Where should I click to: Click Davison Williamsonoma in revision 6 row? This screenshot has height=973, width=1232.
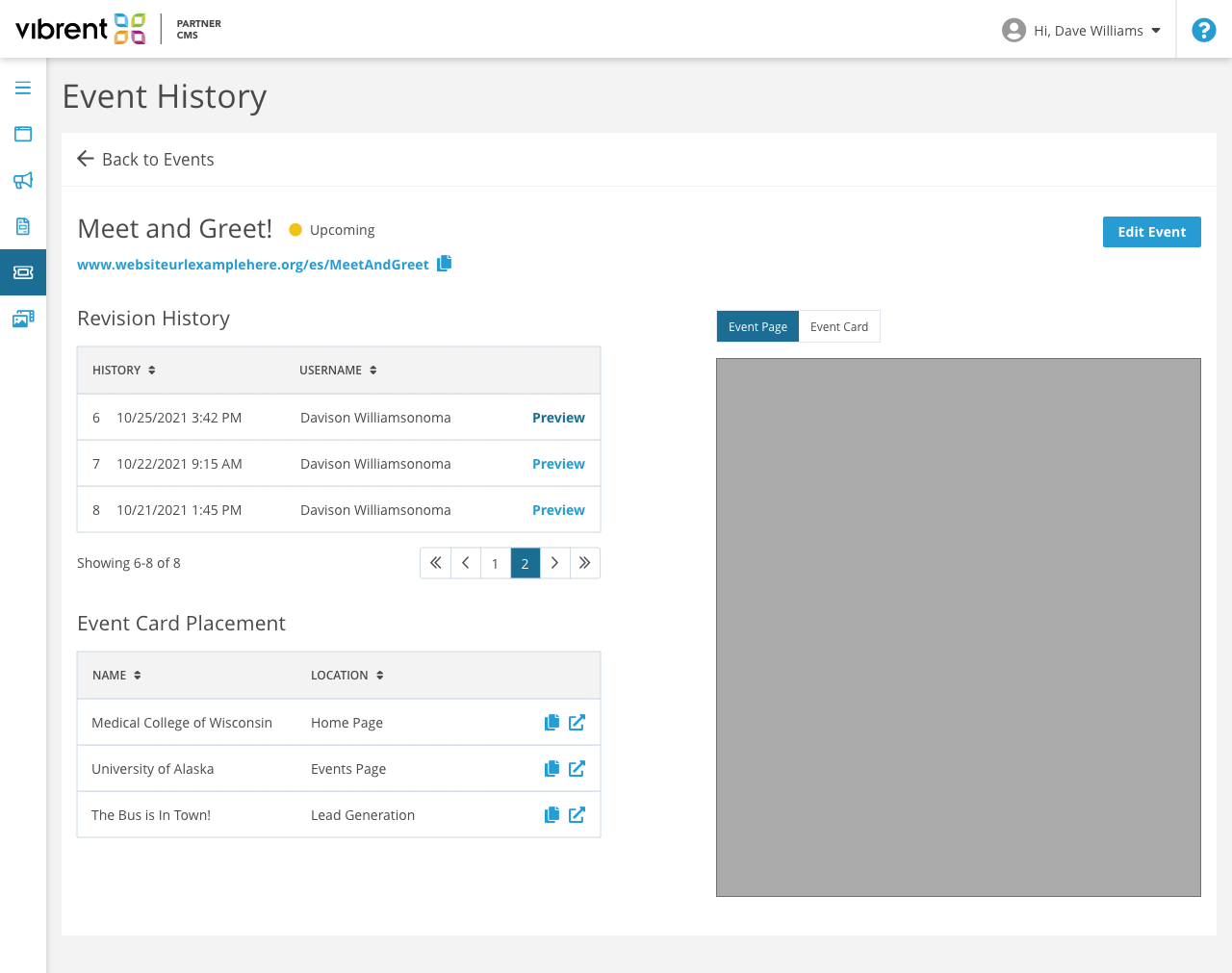pyautogui.click(x=375, y=418)
